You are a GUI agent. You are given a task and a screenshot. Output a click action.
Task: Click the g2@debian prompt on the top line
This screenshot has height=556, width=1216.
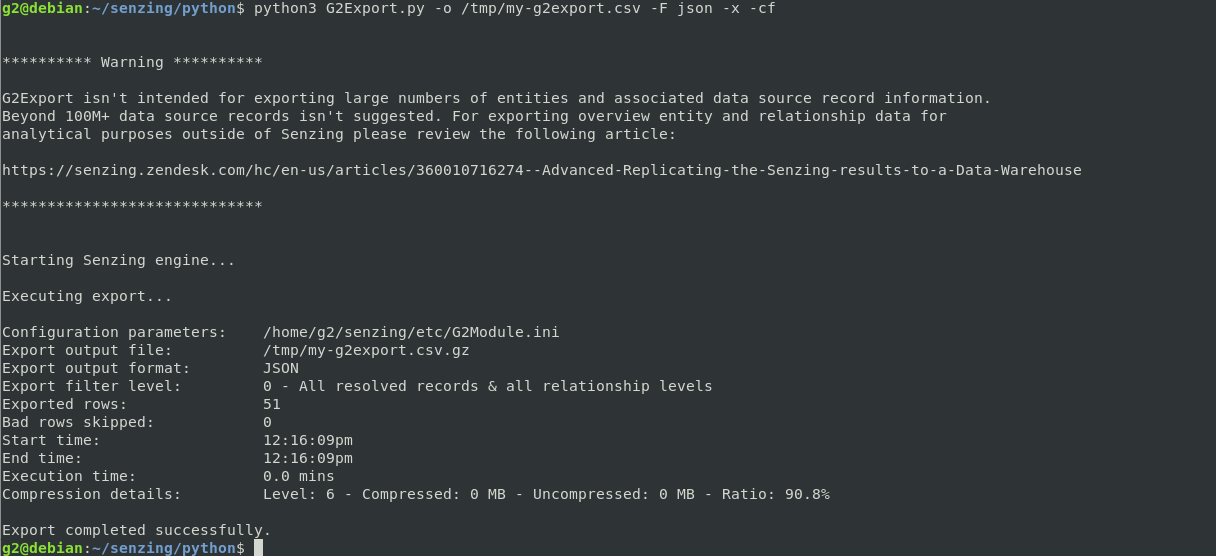[42, 8]
